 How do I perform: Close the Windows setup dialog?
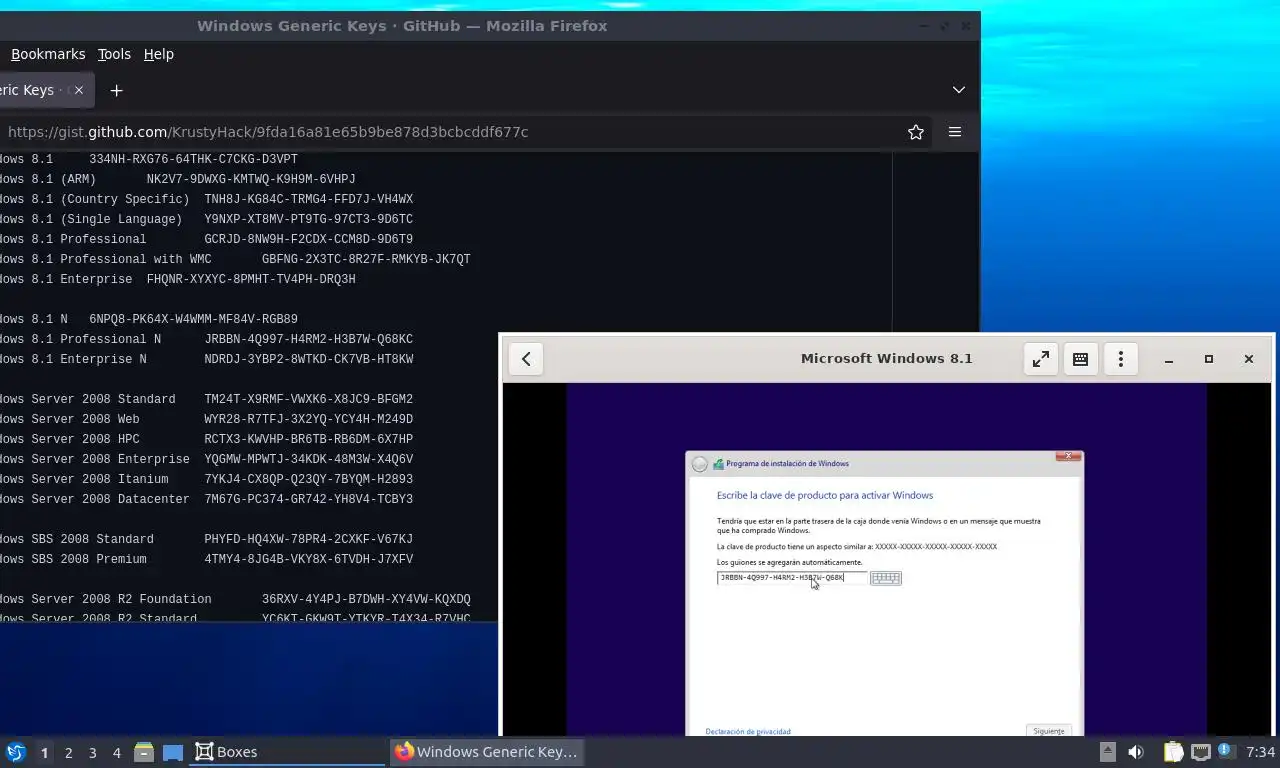(x=1068, y=456)
